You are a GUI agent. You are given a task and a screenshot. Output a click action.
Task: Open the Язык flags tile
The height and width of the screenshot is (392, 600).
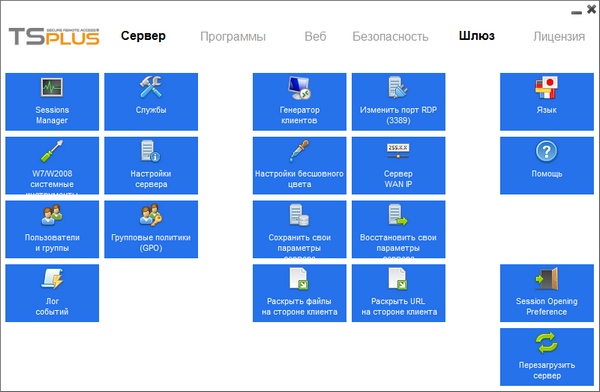click(x=547, y=102)
